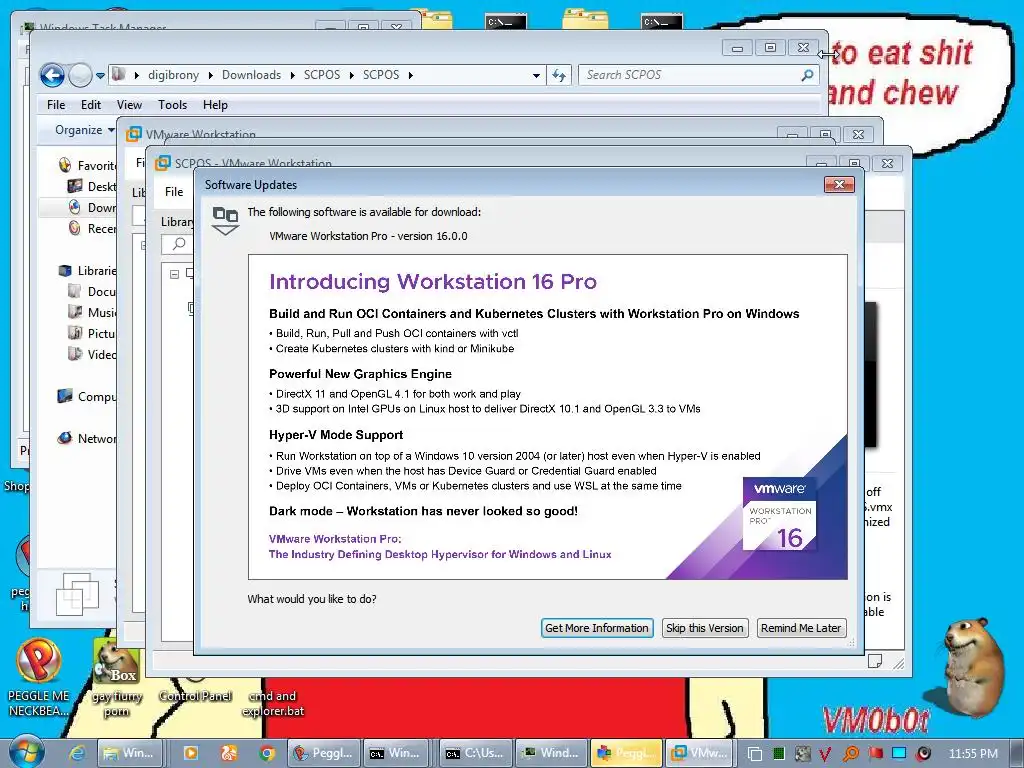Open the Windows Start menu
The height and width of the screenshot is (768, 1024).
[26, 752]
